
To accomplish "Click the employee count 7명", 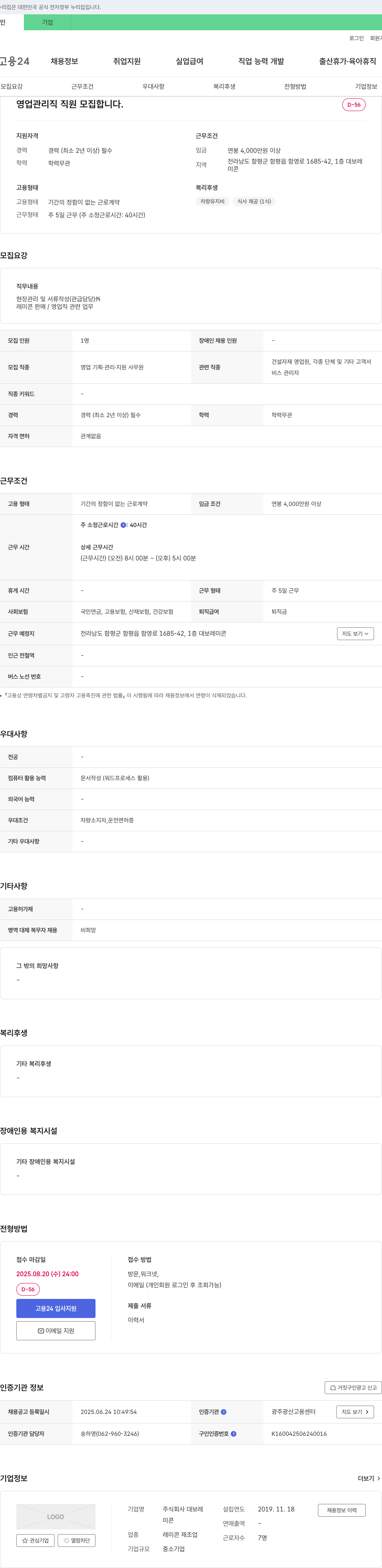I will pyautogui.click(x=262, y=1538).
